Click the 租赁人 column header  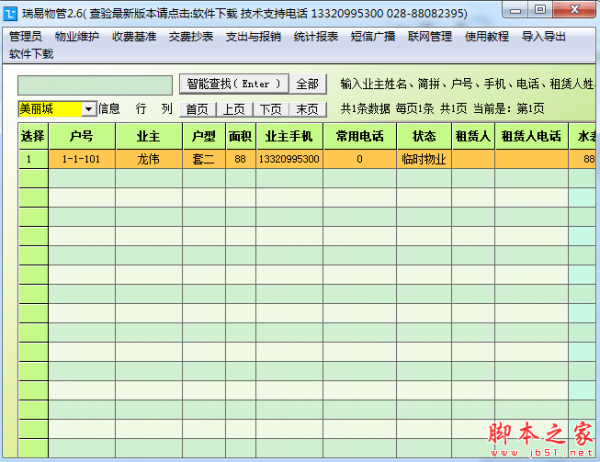click(x=473, y=136)
